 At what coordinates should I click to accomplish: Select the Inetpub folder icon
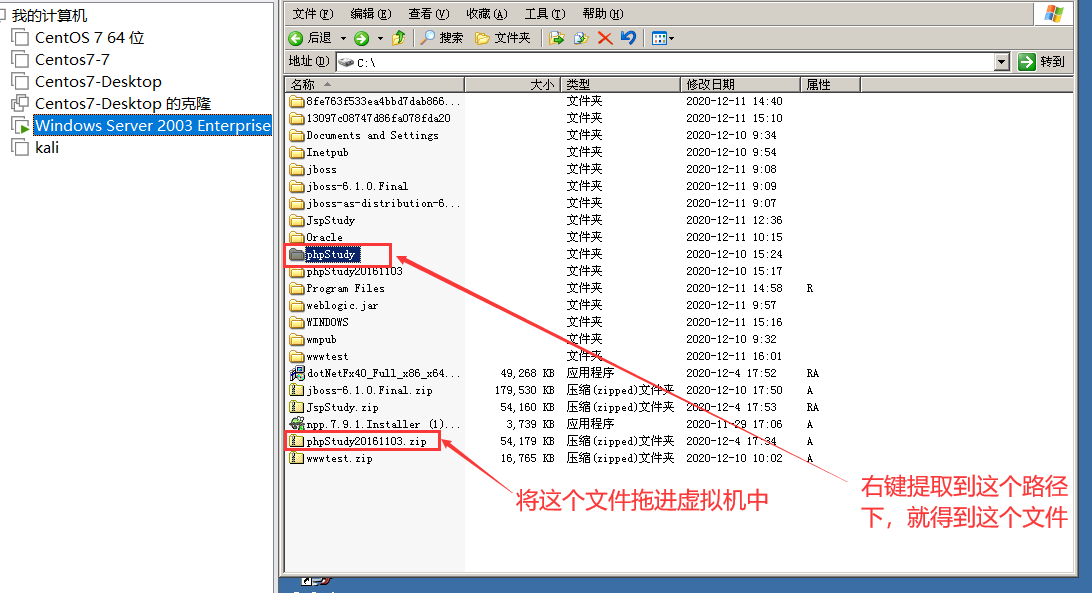pos(297,152)
